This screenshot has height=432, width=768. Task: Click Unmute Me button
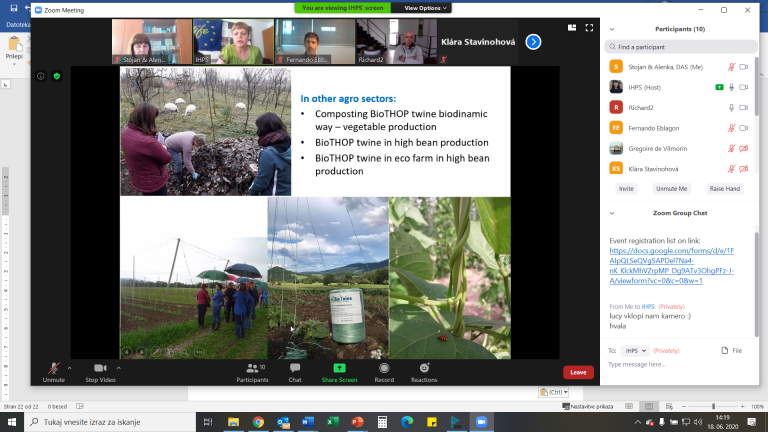pos(672,189)
